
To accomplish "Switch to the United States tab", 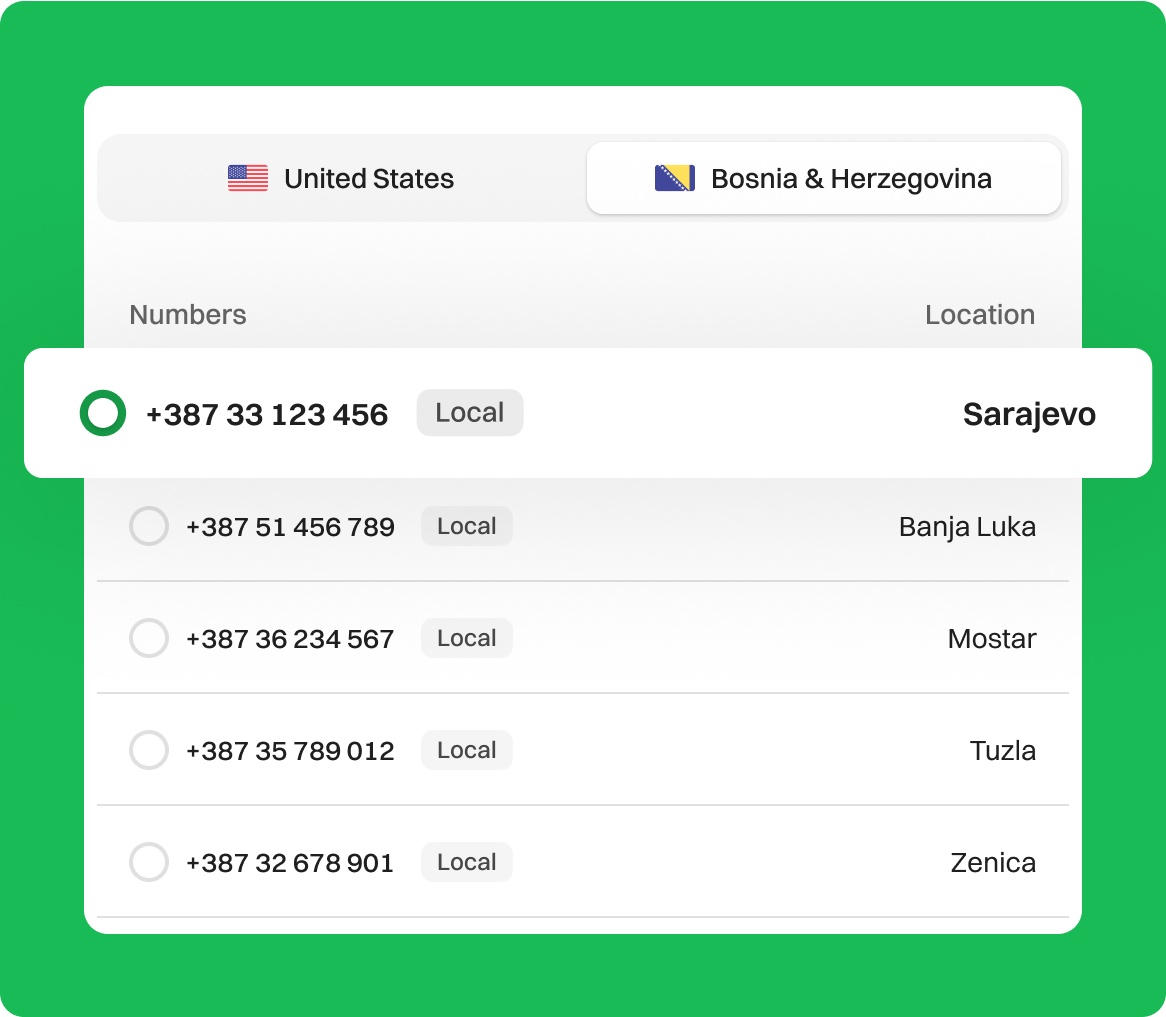I will pyautogui.click(x=342, y=179).
